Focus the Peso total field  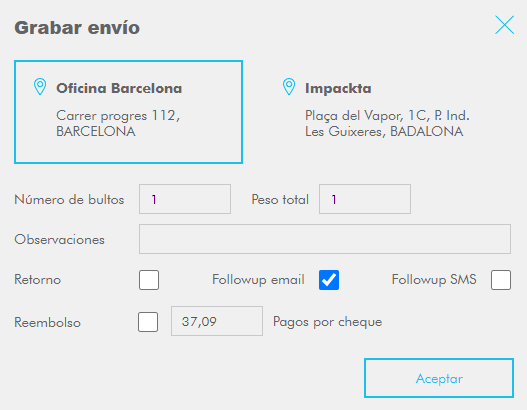click(x=365, y=199)
